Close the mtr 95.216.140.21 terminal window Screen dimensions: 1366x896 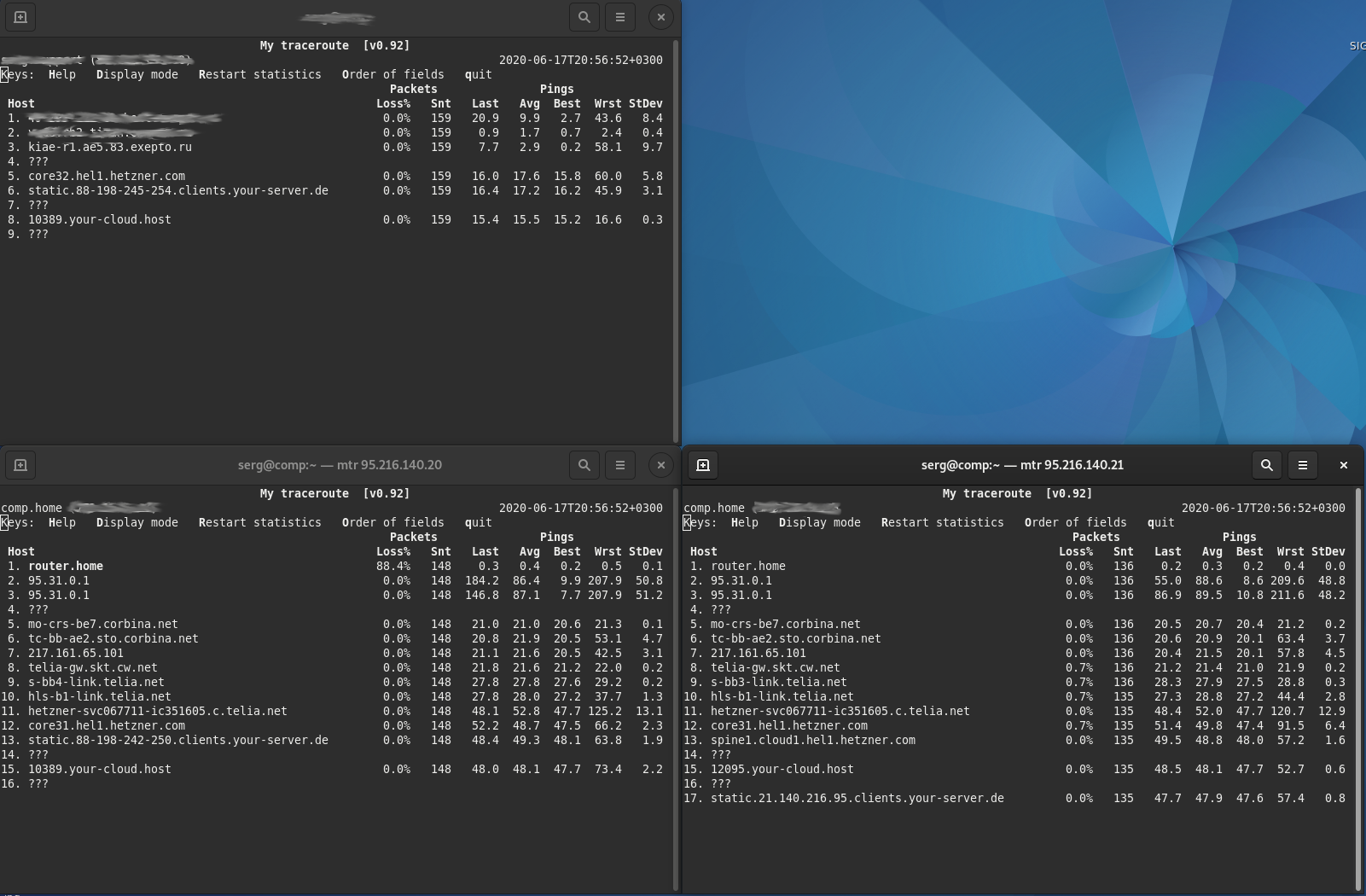click(1344, 465)
